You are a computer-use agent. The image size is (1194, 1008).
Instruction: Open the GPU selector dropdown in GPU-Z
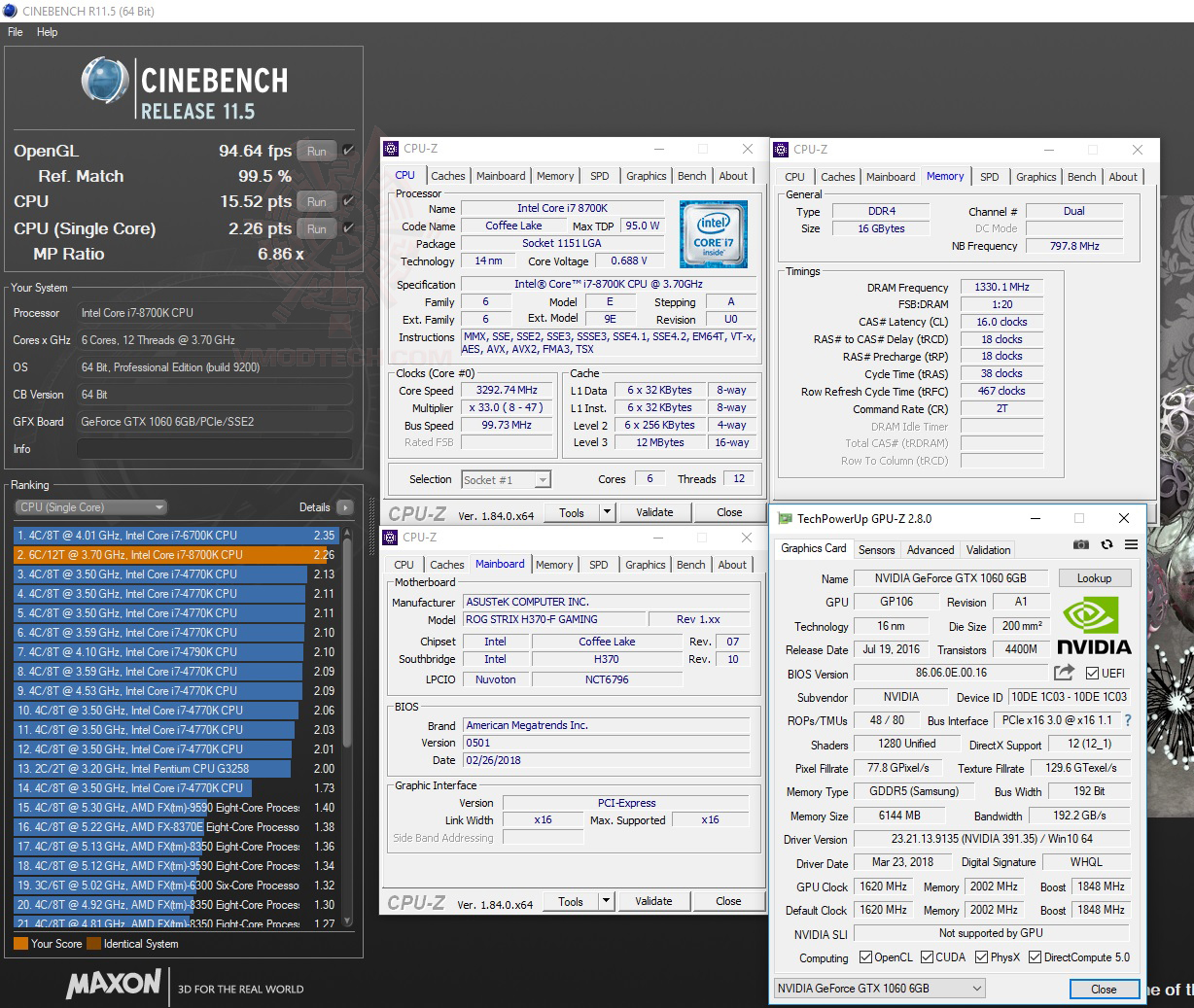click(x=880, y=988)
